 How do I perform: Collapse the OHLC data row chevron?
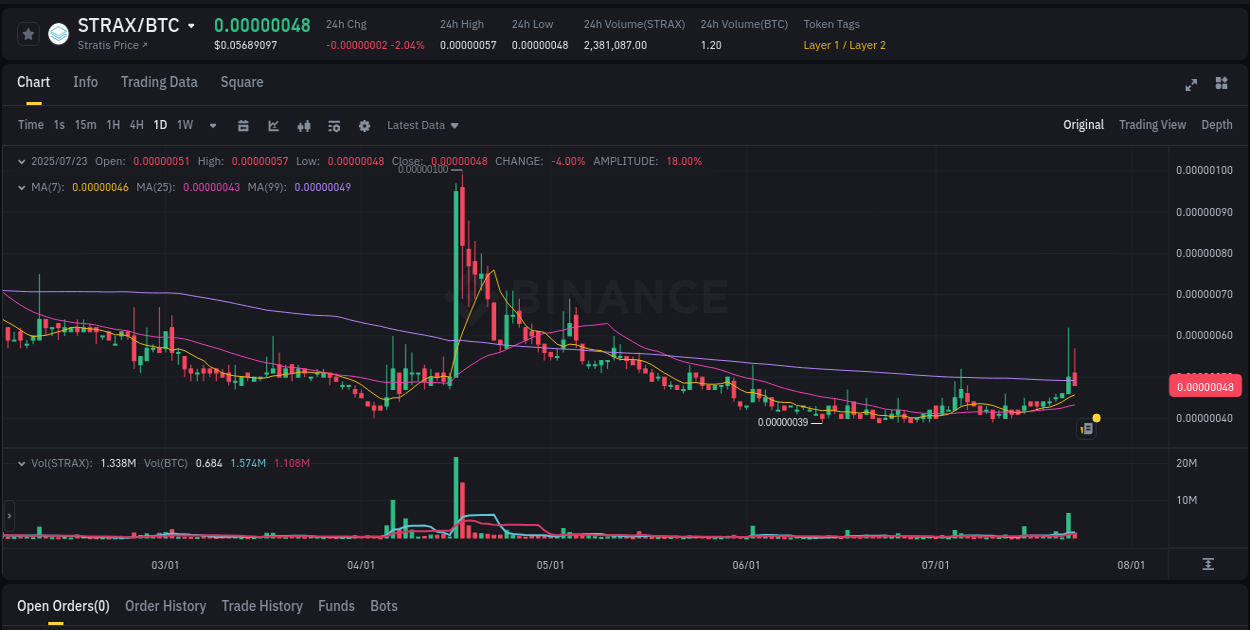point(22,161)
